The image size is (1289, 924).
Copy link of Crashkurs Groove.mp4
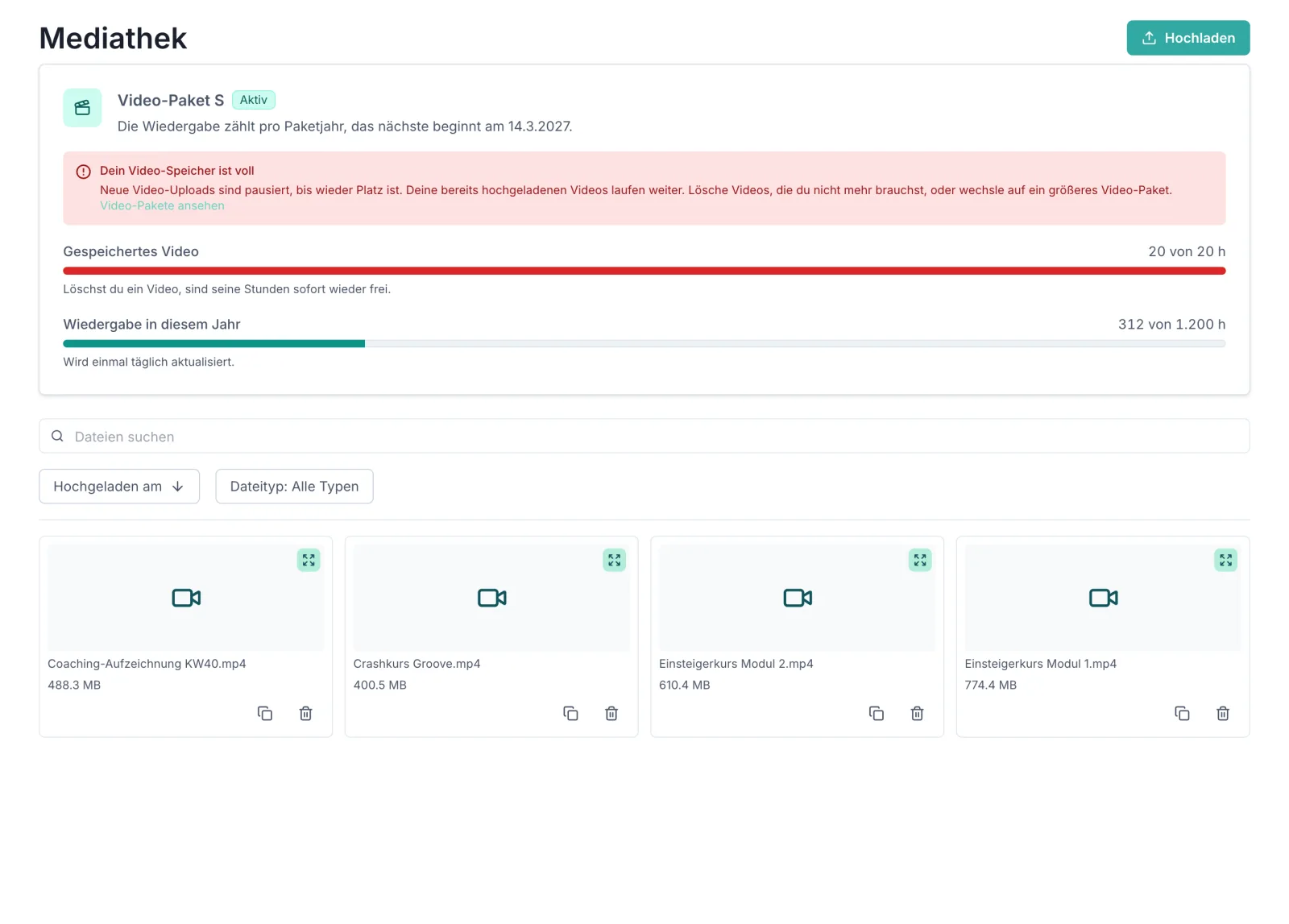[570, 714]
